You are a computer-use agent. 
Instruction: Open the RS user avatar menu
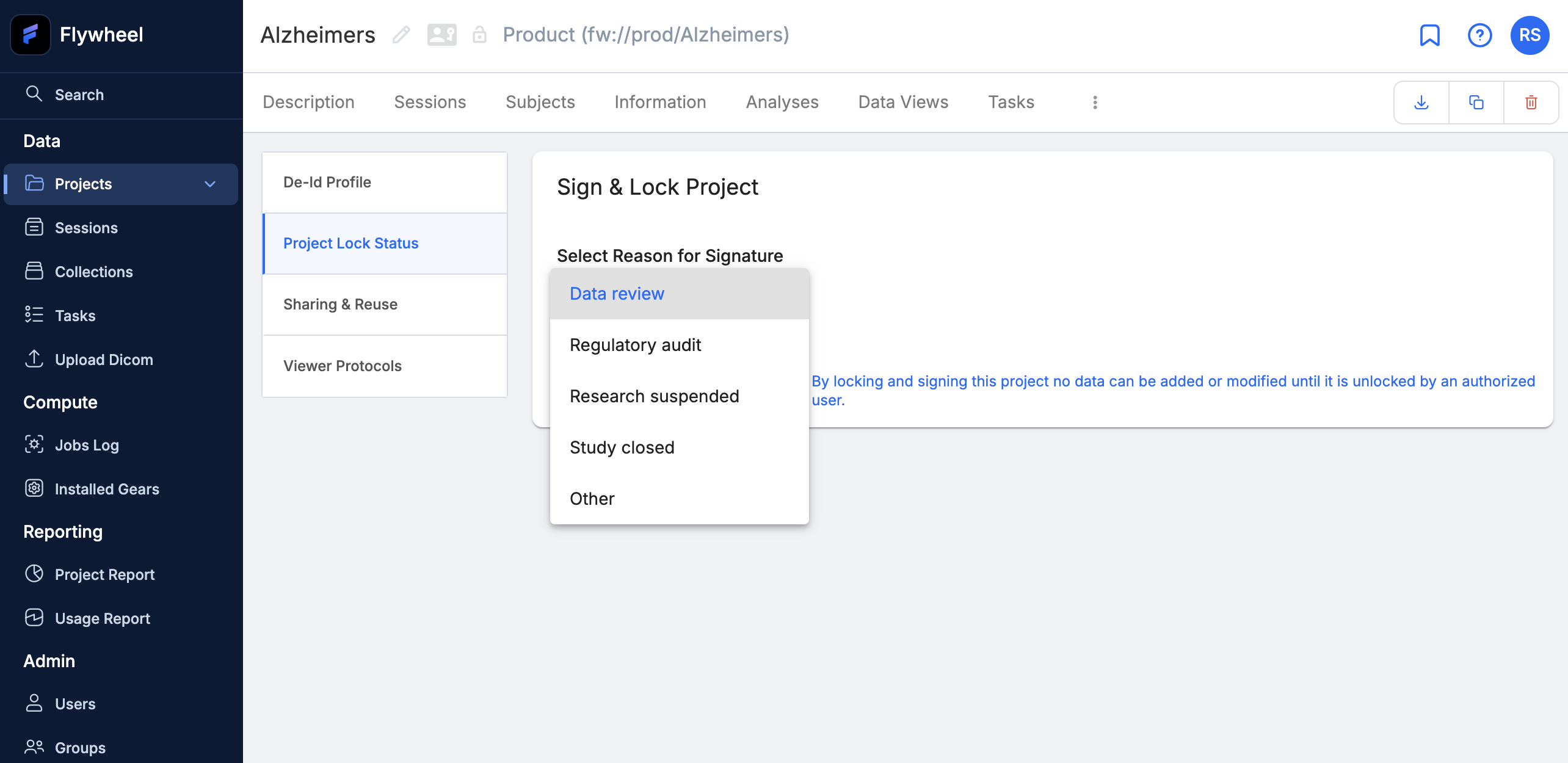(1530, 35)
